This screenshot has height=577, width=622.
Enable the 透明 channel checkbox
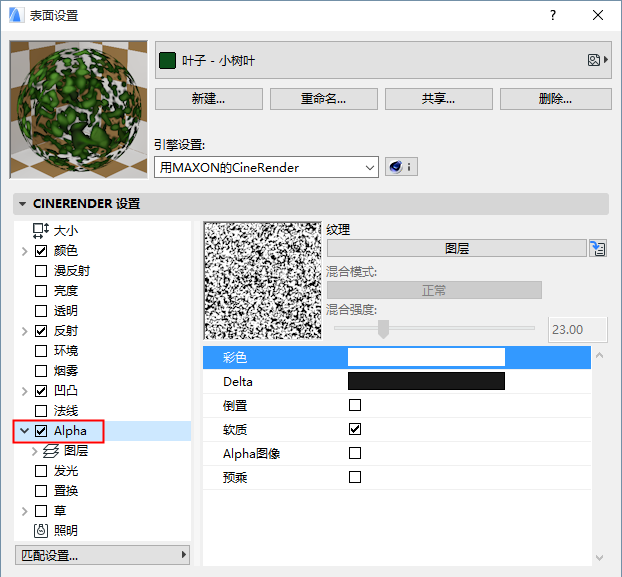point(41,311)
